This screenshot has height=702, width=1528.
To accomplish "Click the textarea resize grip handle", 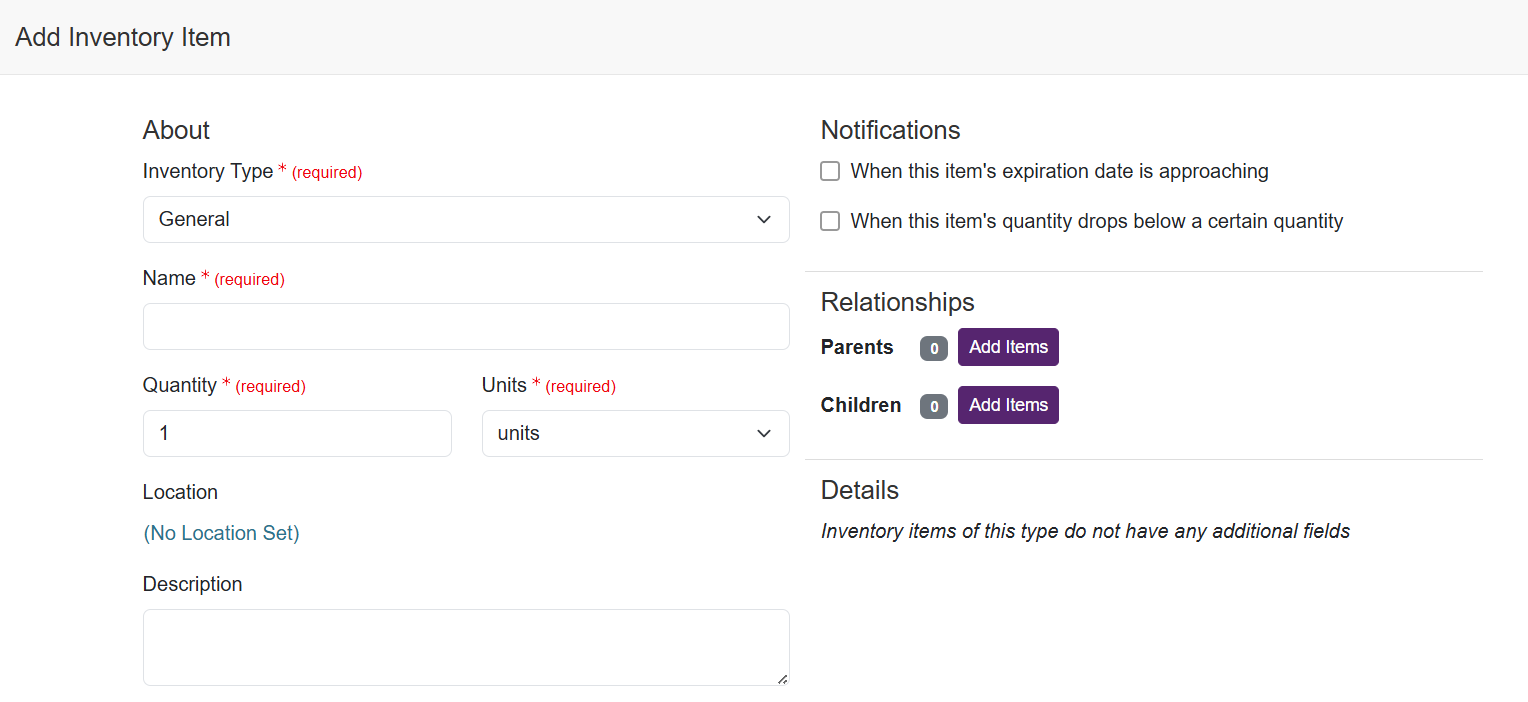I will pos(783,679).
